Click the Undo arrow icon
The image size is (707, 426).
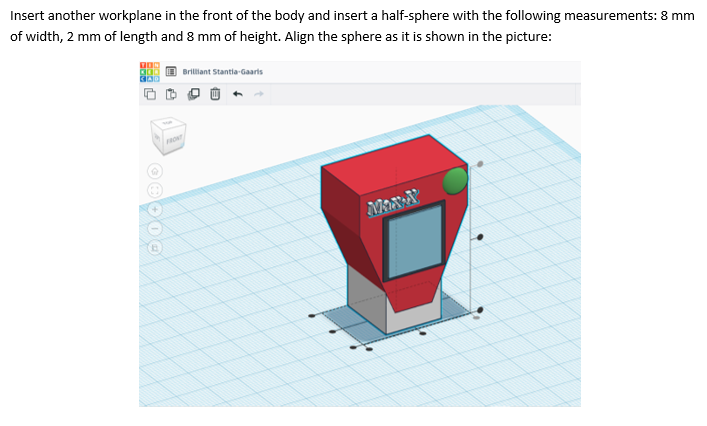click(x=238, y=94)
